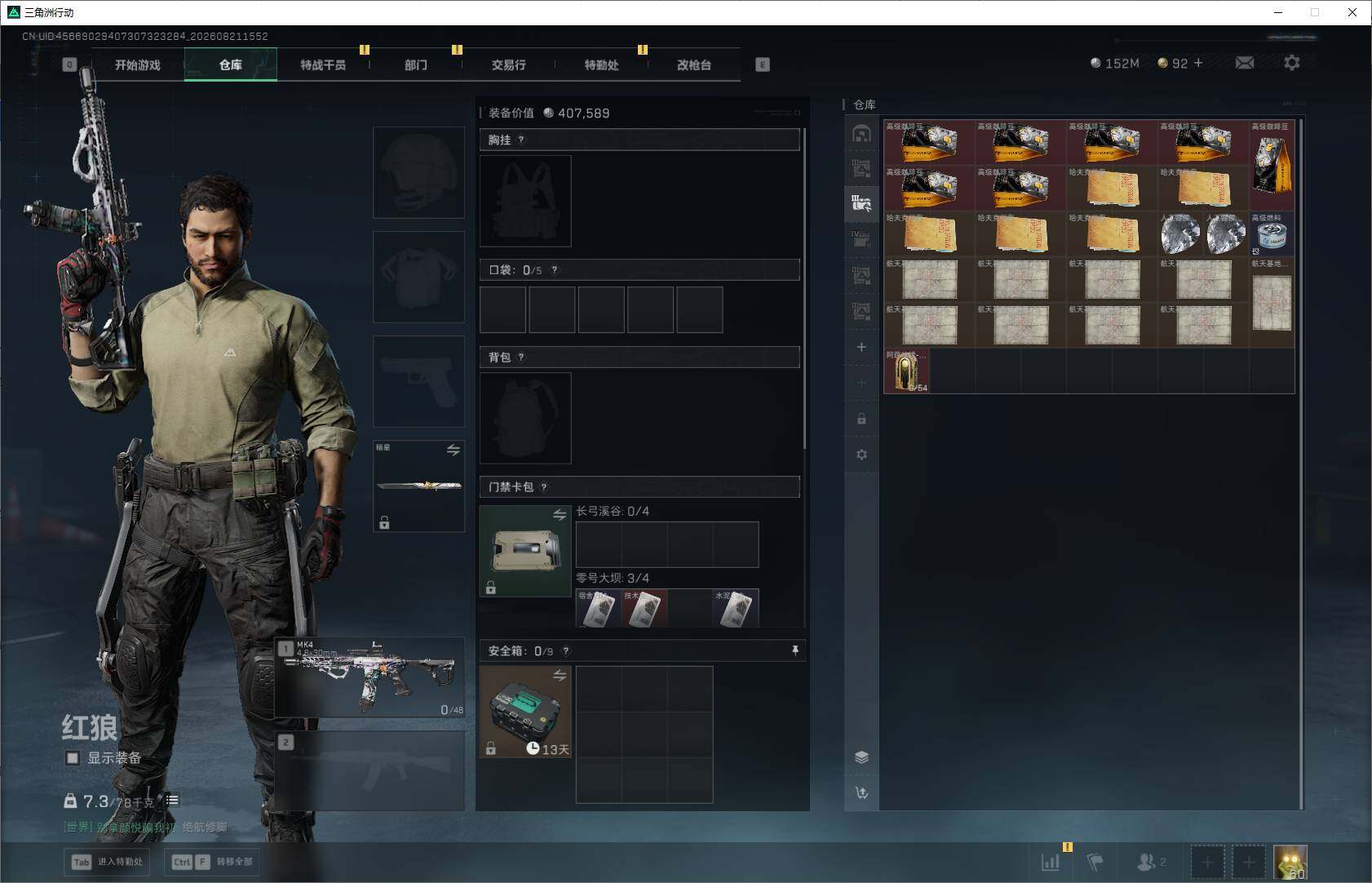This screenshot has height=883, width=1372.
Task: Select the tall 高级咖啡豆 bag in warehouse
Action: [1272, 166]
